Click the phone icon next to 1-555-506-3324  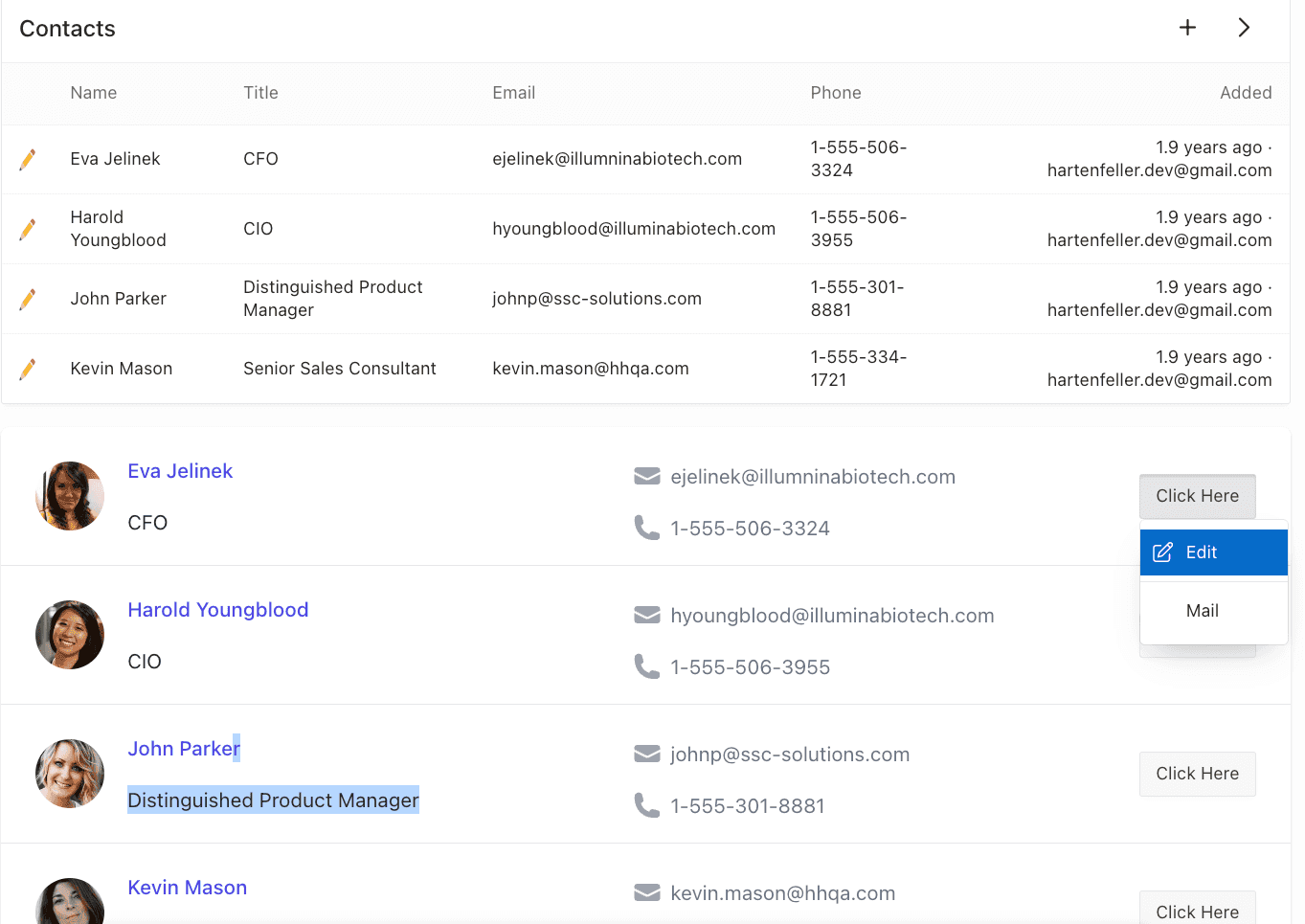[647, 528]
